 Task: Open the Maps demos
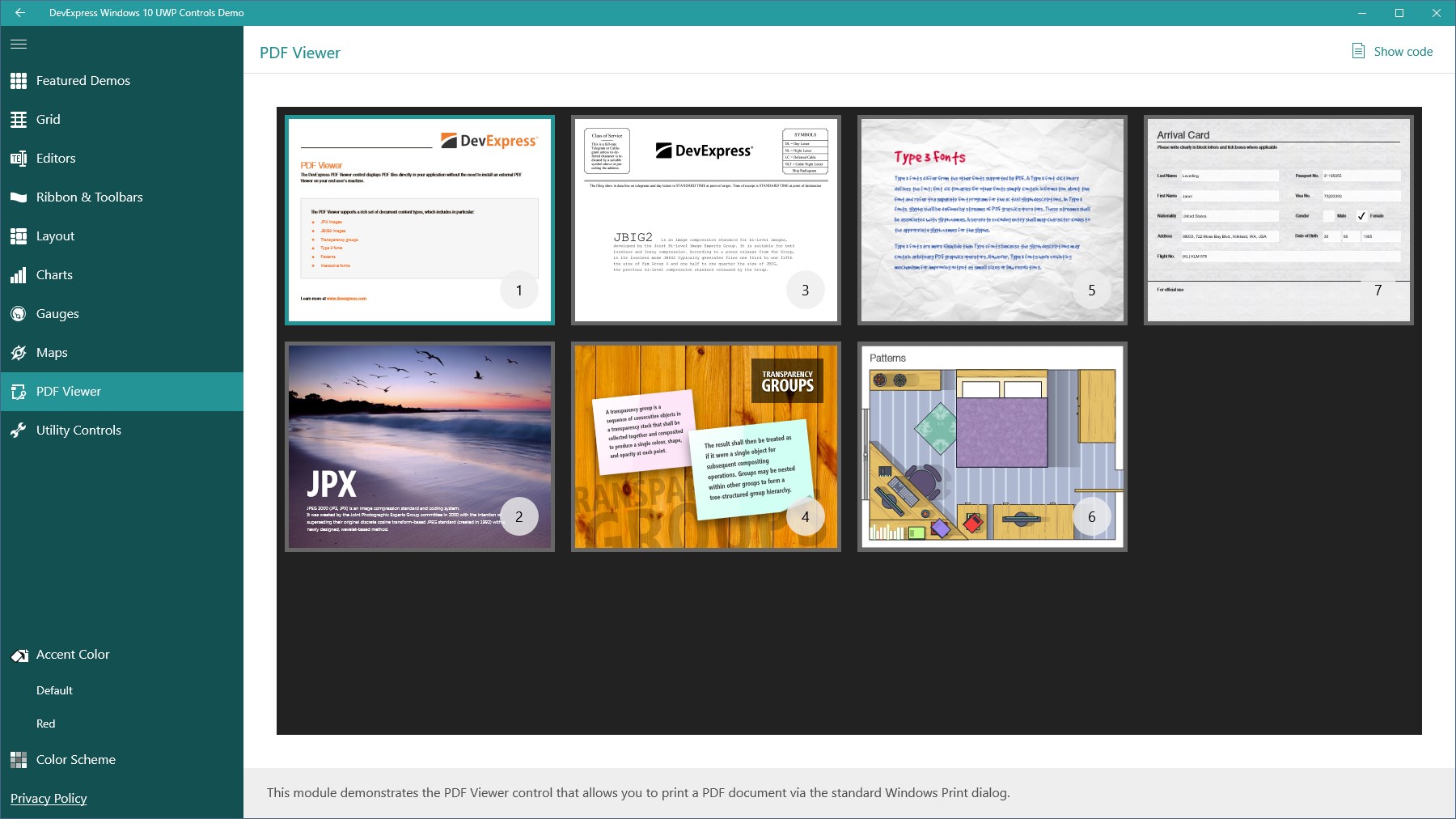(121, 353)
